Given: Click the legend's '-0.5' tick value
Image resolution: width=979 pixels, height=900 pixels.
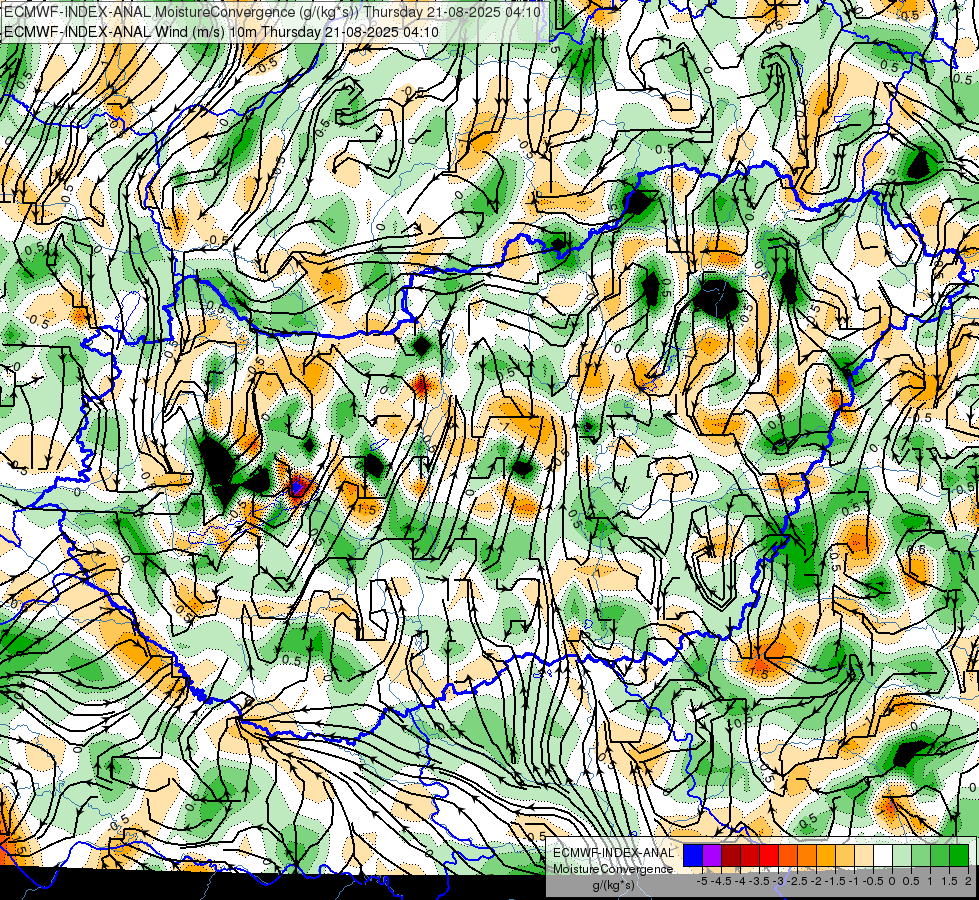Looking at the screenshot, I should [x=873, y=881].
